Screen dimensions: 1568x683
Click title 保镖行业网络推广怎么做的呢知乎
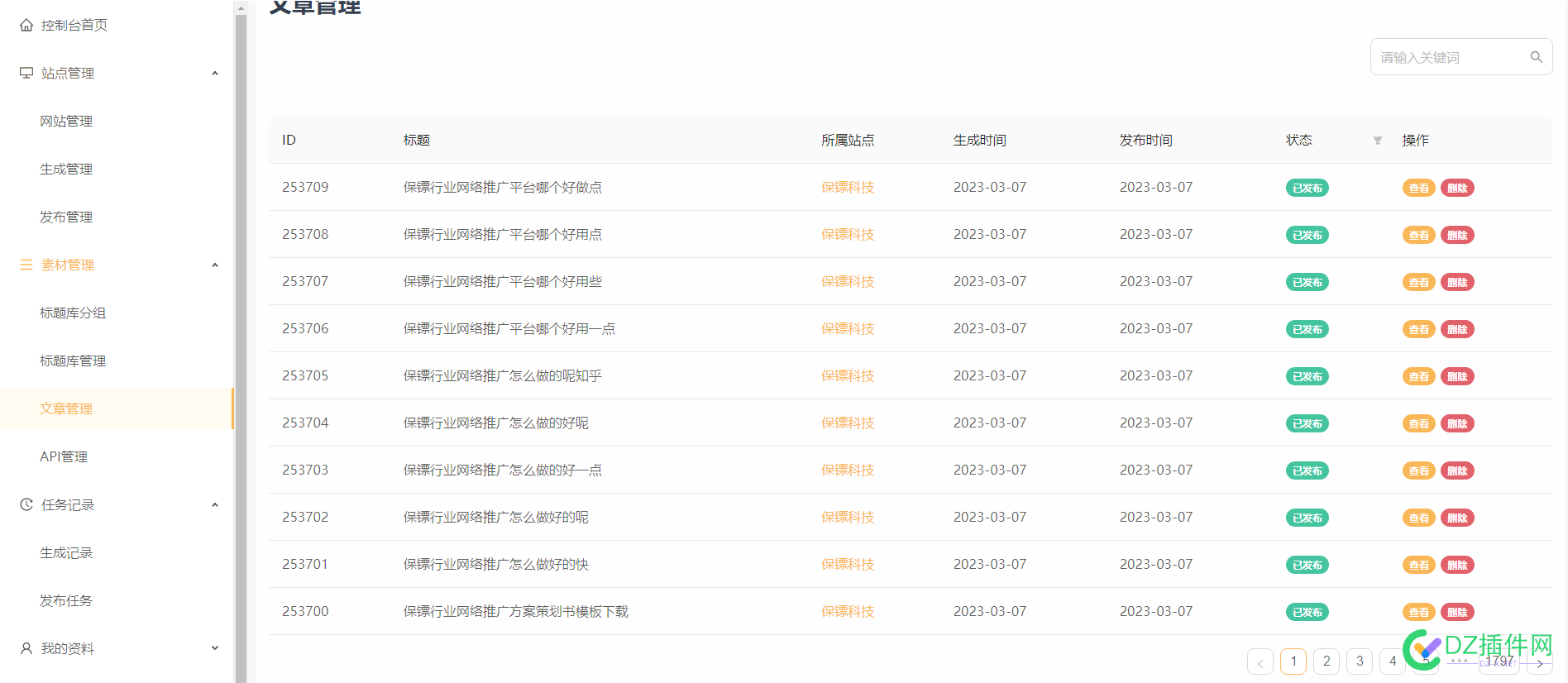503,376
